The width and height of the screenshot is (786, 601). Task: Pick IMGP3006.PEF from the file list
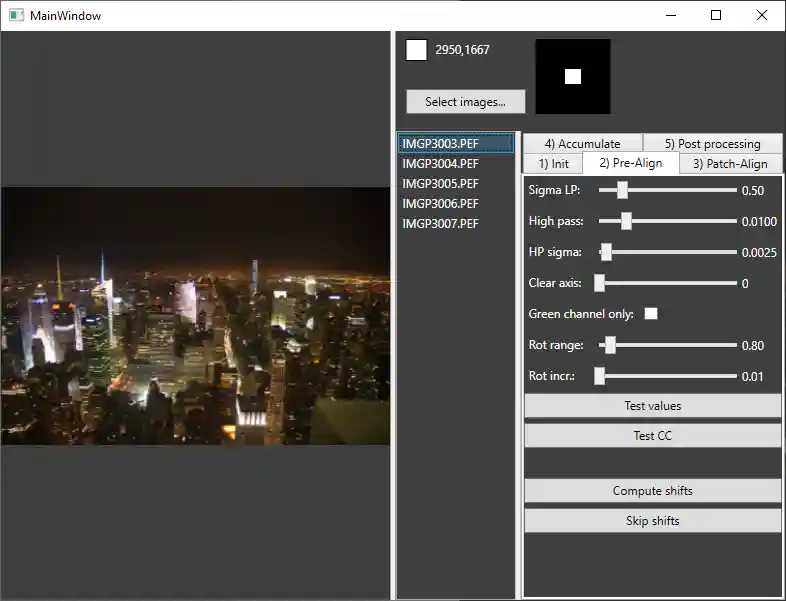coord(440,204)
